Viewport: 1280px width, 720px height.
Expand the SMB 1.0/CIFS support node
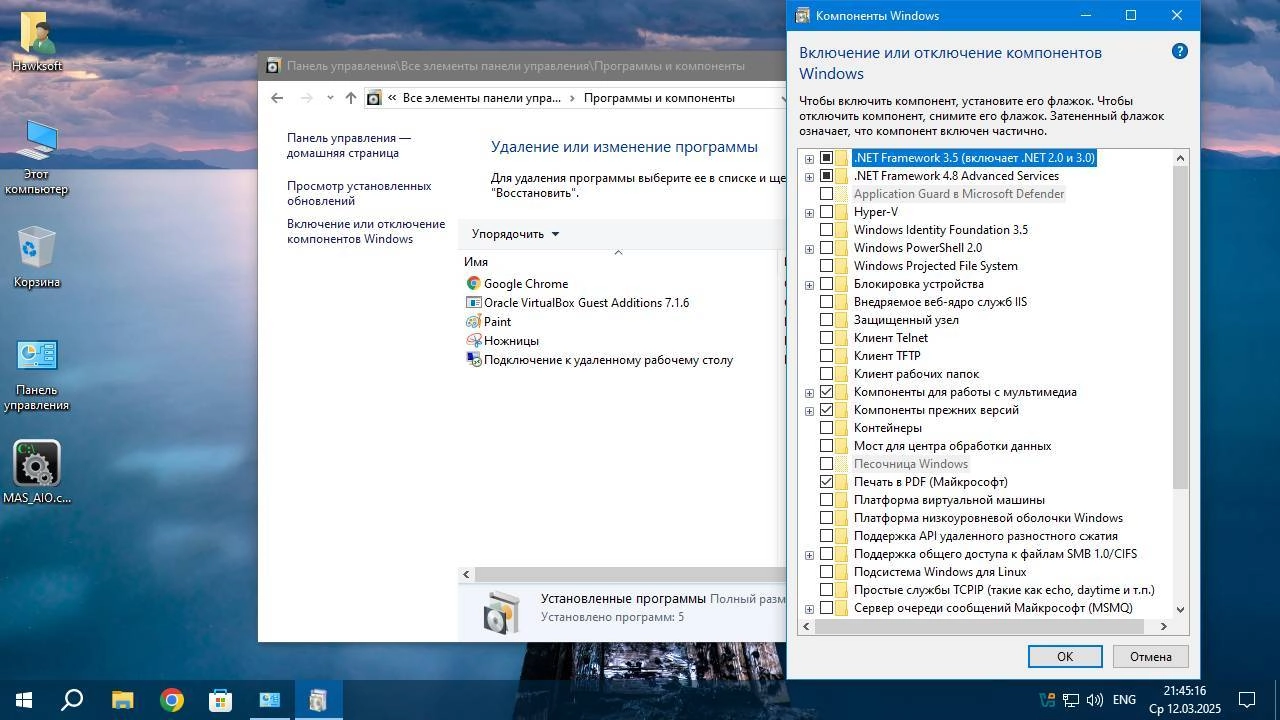809,555
